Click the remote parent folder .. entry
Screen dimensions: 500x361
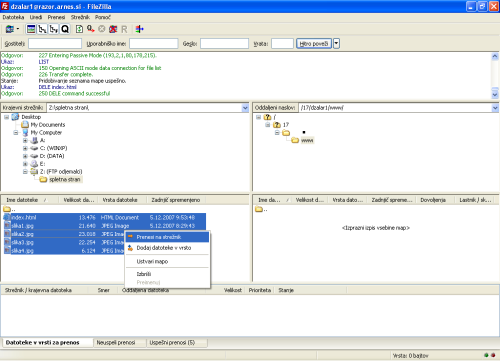[x=261, y=209]
